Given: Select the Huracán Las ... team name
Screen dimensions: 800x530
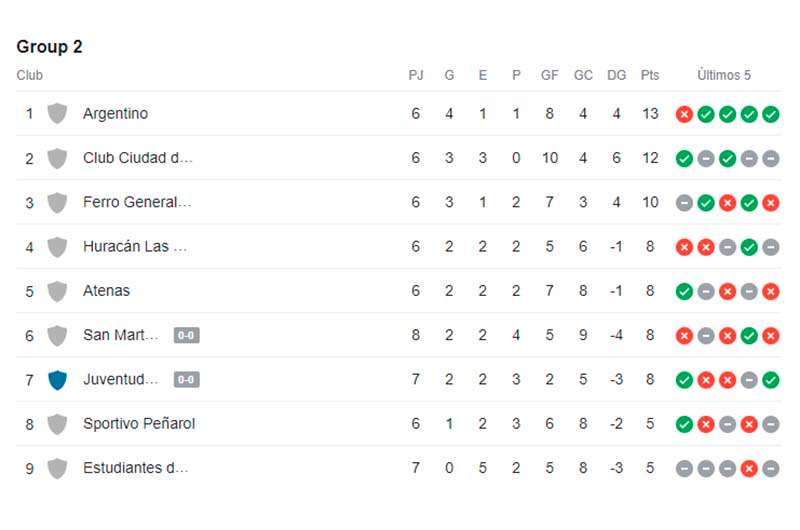Looking at the screenshot, I should pyautogui.click(x=135, y=246).
